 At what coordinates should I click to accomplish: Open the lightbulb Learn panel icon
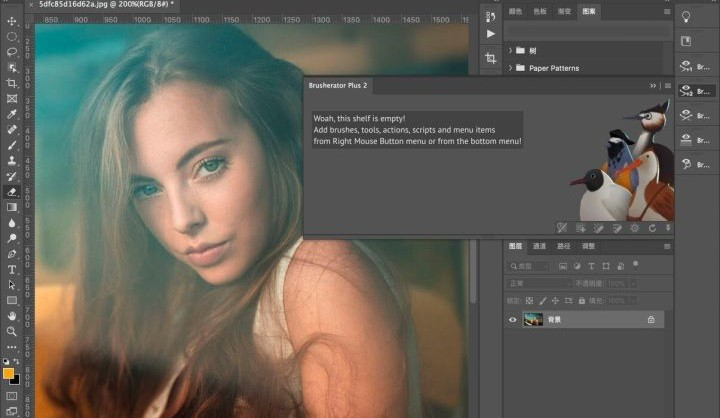coord(686,16)
